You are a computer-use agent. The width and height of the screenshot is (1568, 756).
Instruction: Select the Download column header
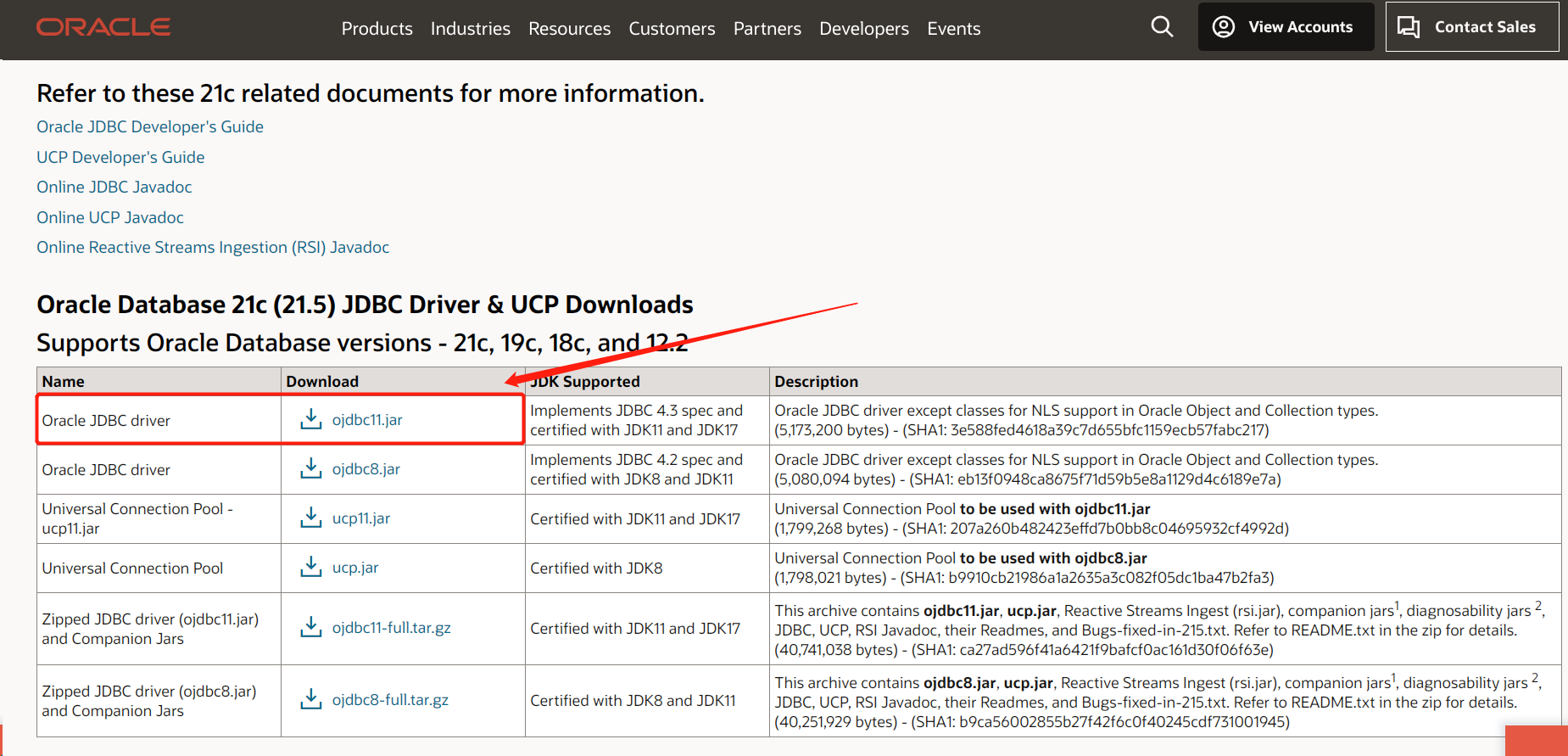point(403,382)
